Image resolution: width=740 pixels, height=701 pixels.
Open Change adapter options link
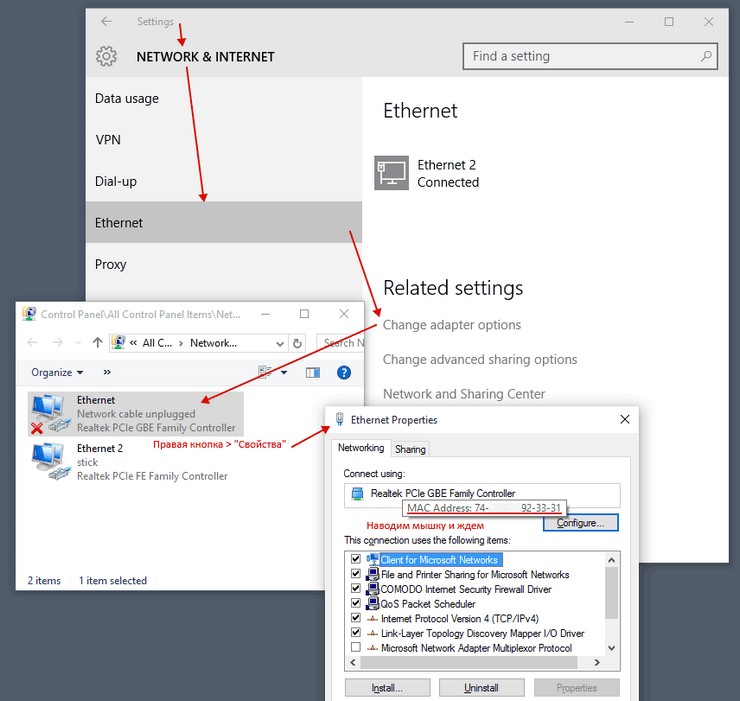pyautogui.click(x=452, y=325)
